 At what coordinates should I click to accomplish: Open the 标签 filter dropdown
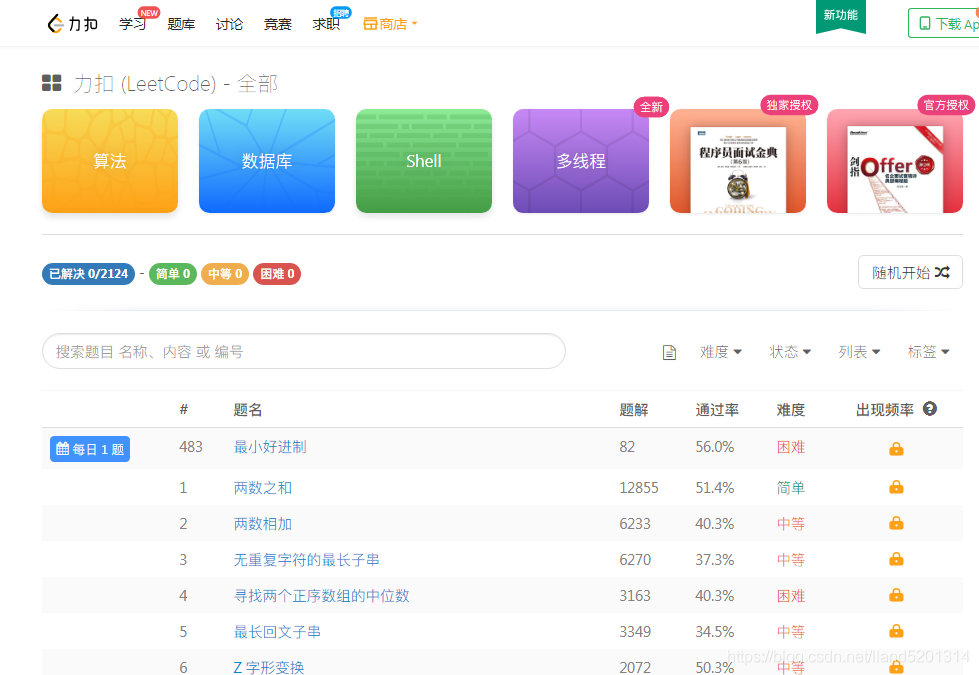928,352
